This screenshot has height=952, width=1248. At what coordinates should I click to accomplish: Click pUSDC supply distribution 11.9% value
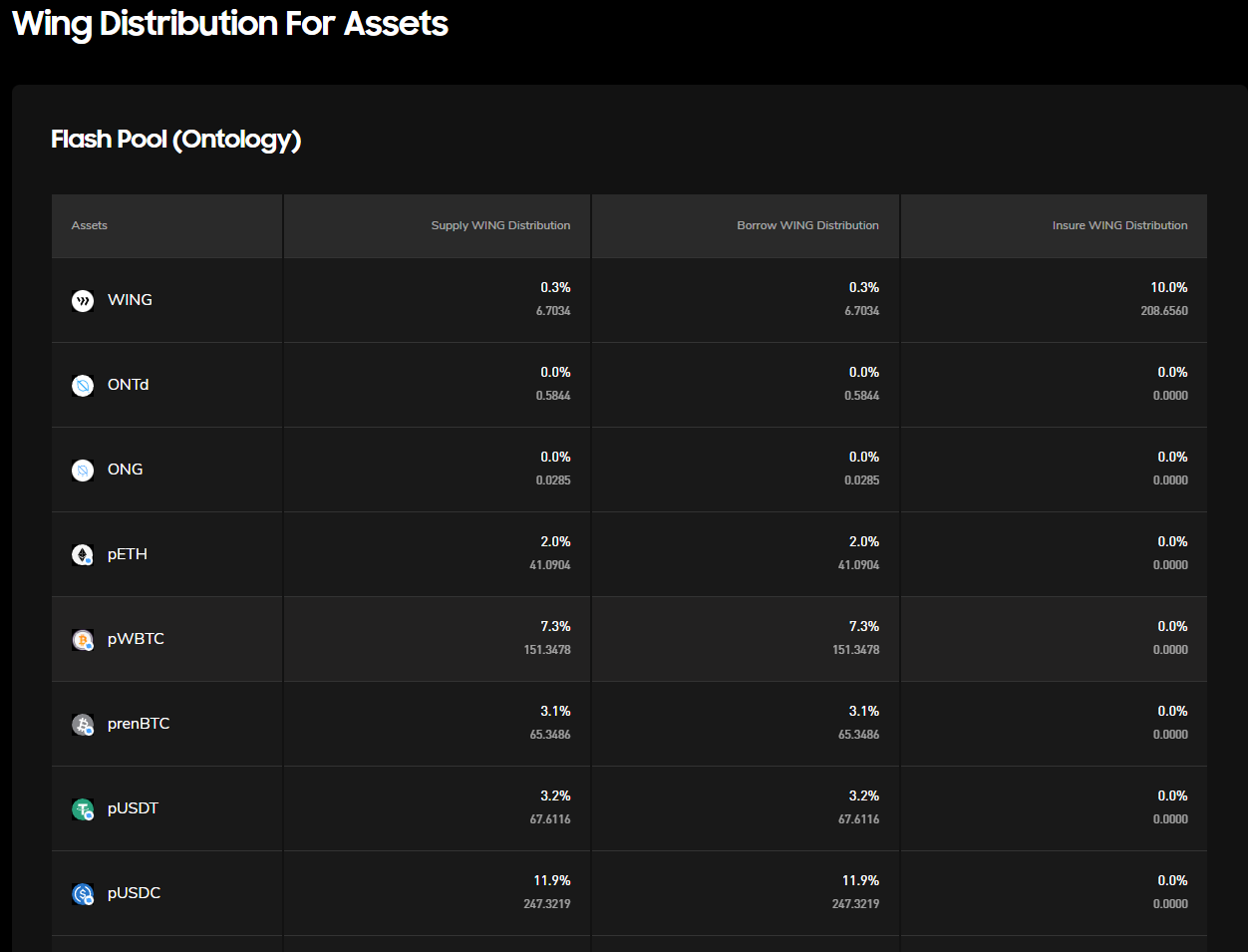[x=552, y=880]
